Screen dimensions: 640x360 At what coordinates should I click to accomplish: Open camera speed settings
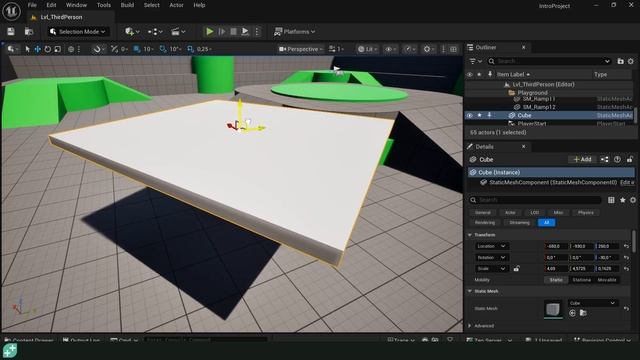click(336, 49)
